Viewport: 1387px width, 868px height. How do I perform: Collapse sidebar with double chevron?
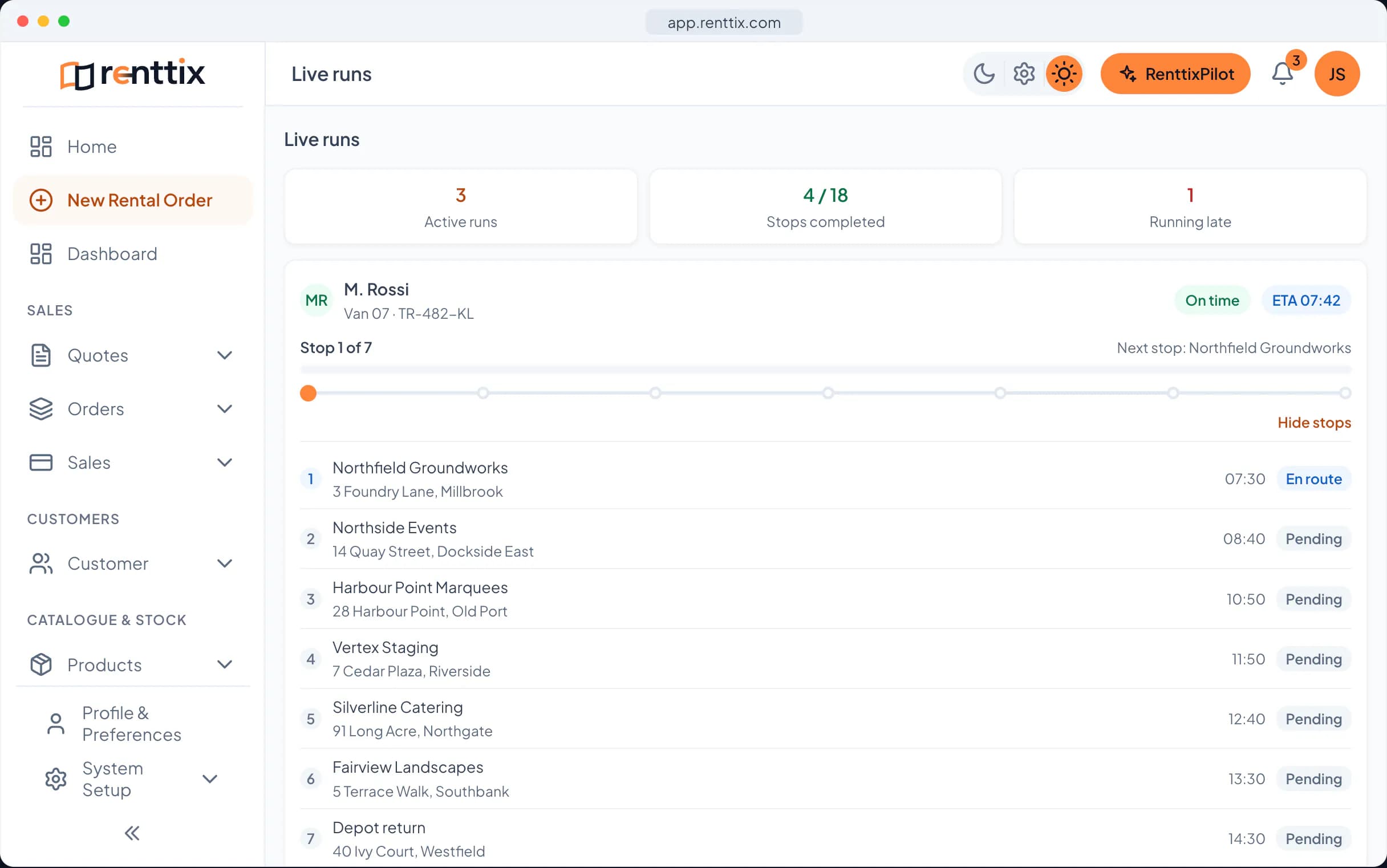(x=132, y=833)
